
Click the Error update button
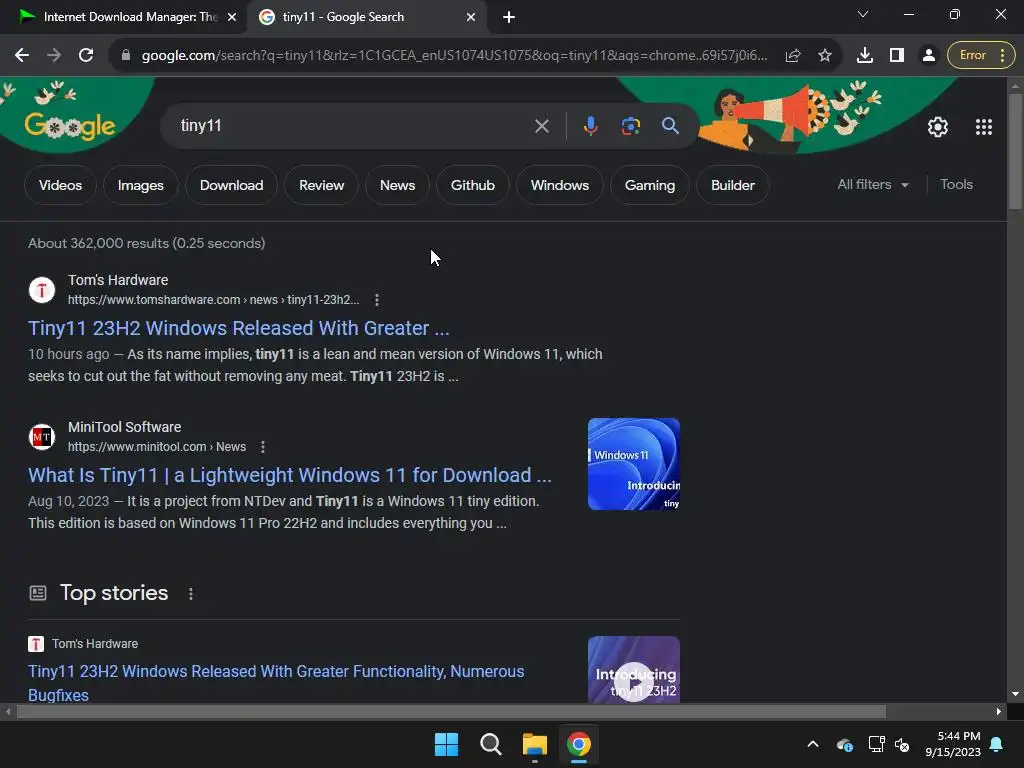(x=981, y=55)
